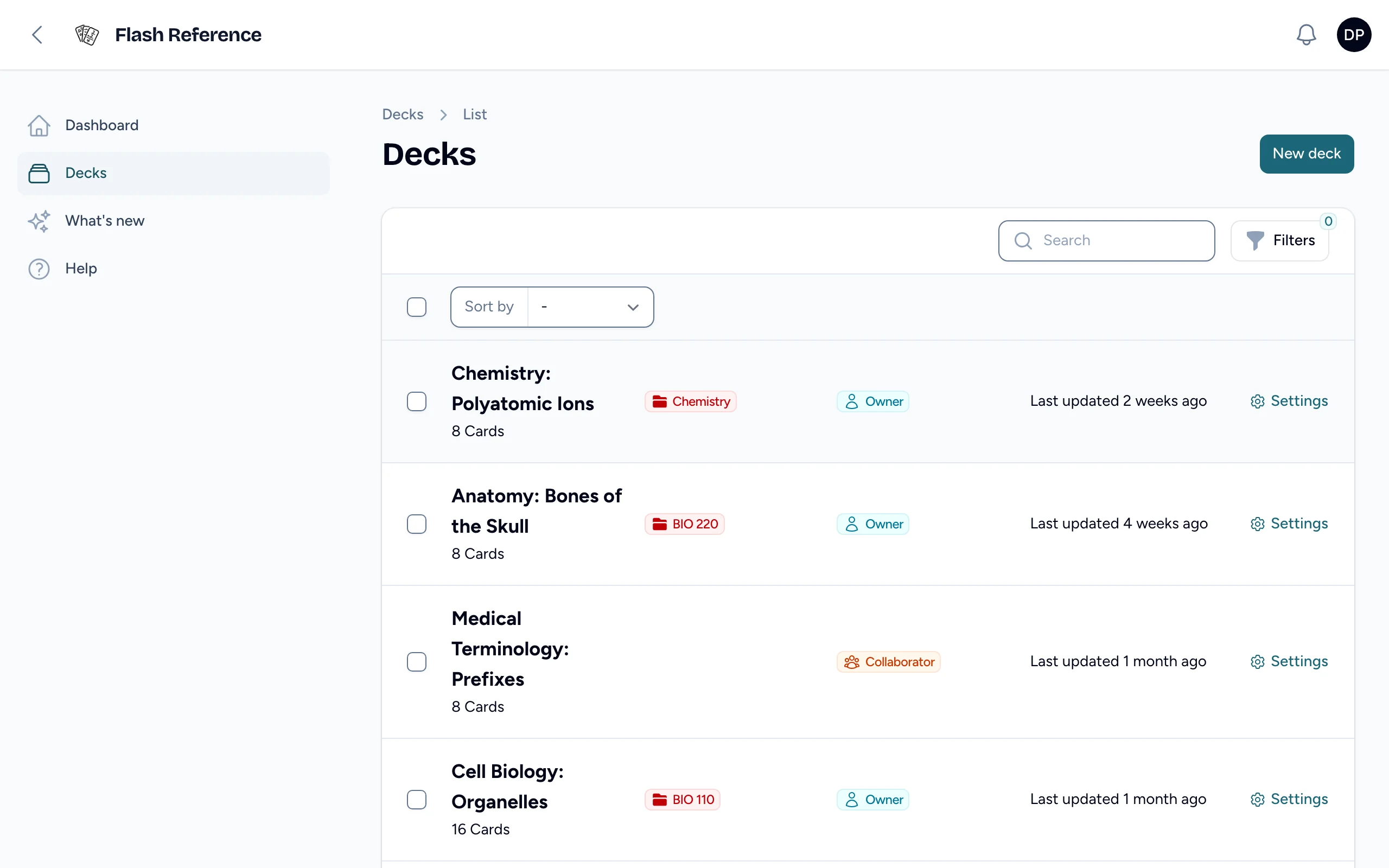Click the Chemistry folder tag
This screenshot has width=1389, height=868.
pyautogui.click(x=691, y=401)
